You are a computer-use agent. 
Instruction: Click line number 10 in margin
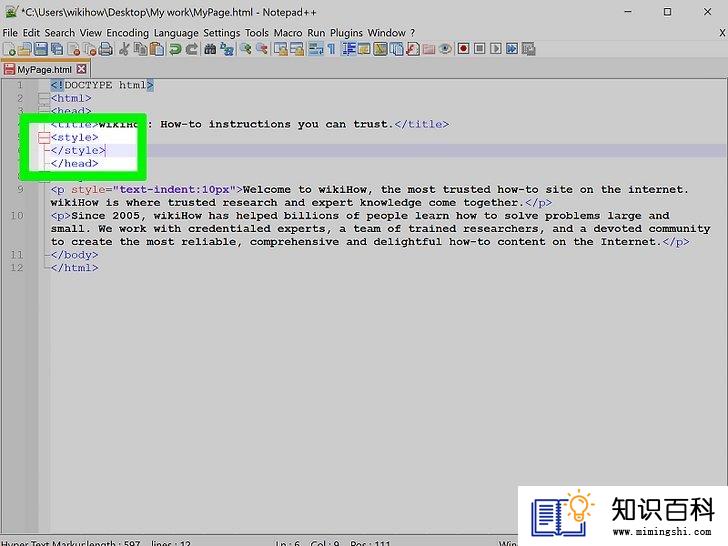click(17, 216)
